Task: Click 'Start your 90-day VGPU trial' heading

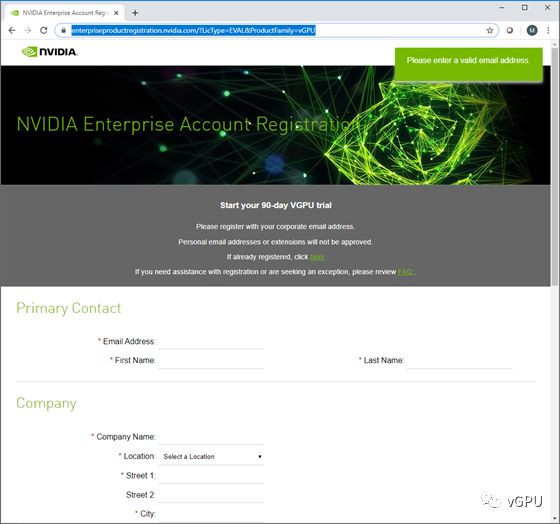Action: click(x=276, y=205)
